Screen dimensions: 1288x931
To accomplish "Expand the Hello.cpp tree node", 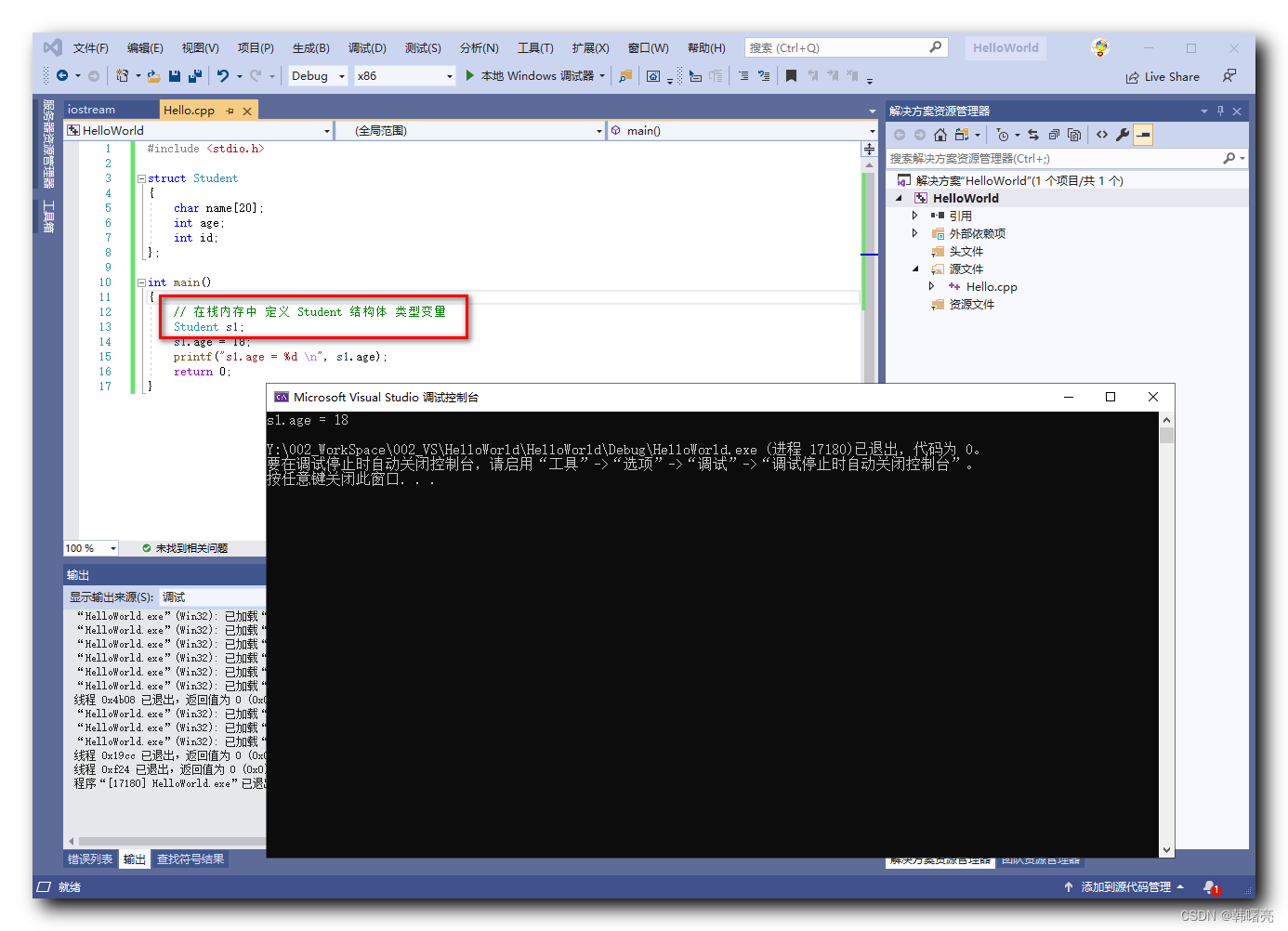I will coord(932,286).
